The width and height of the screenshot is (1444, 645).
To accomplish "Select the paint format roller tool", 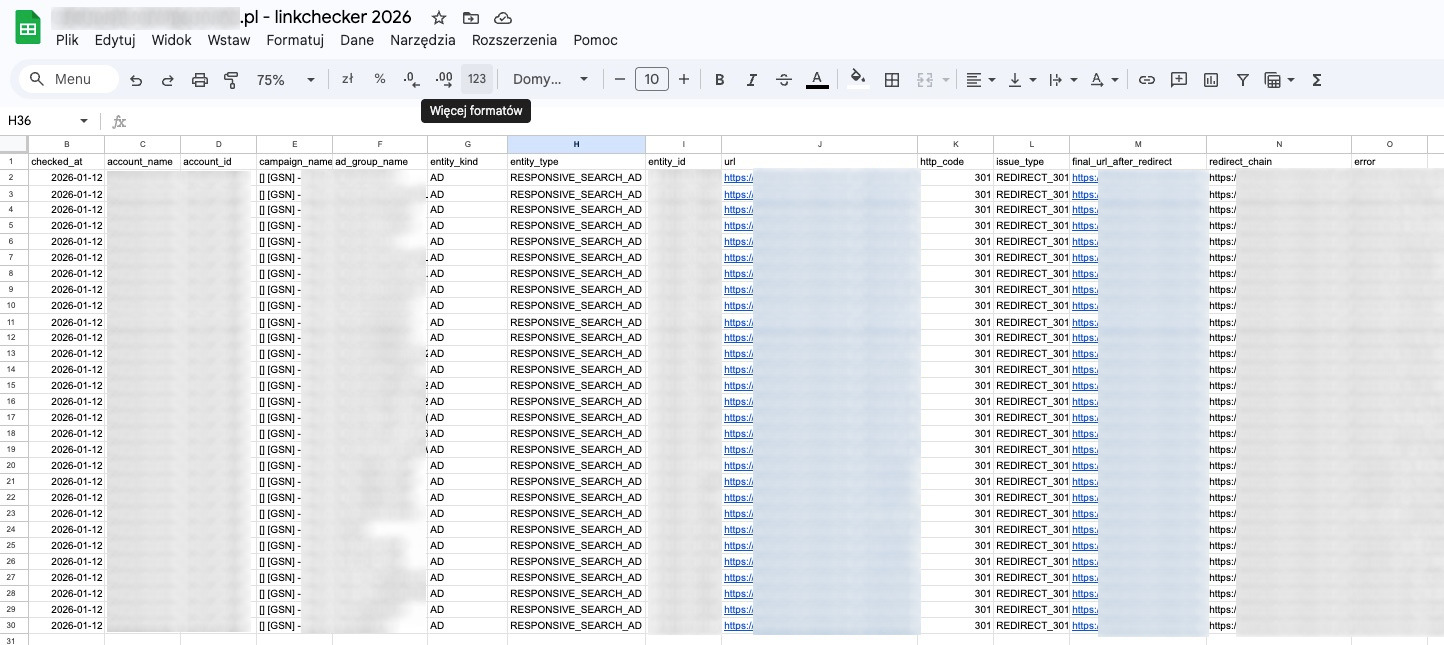I will tap(232, 80).
